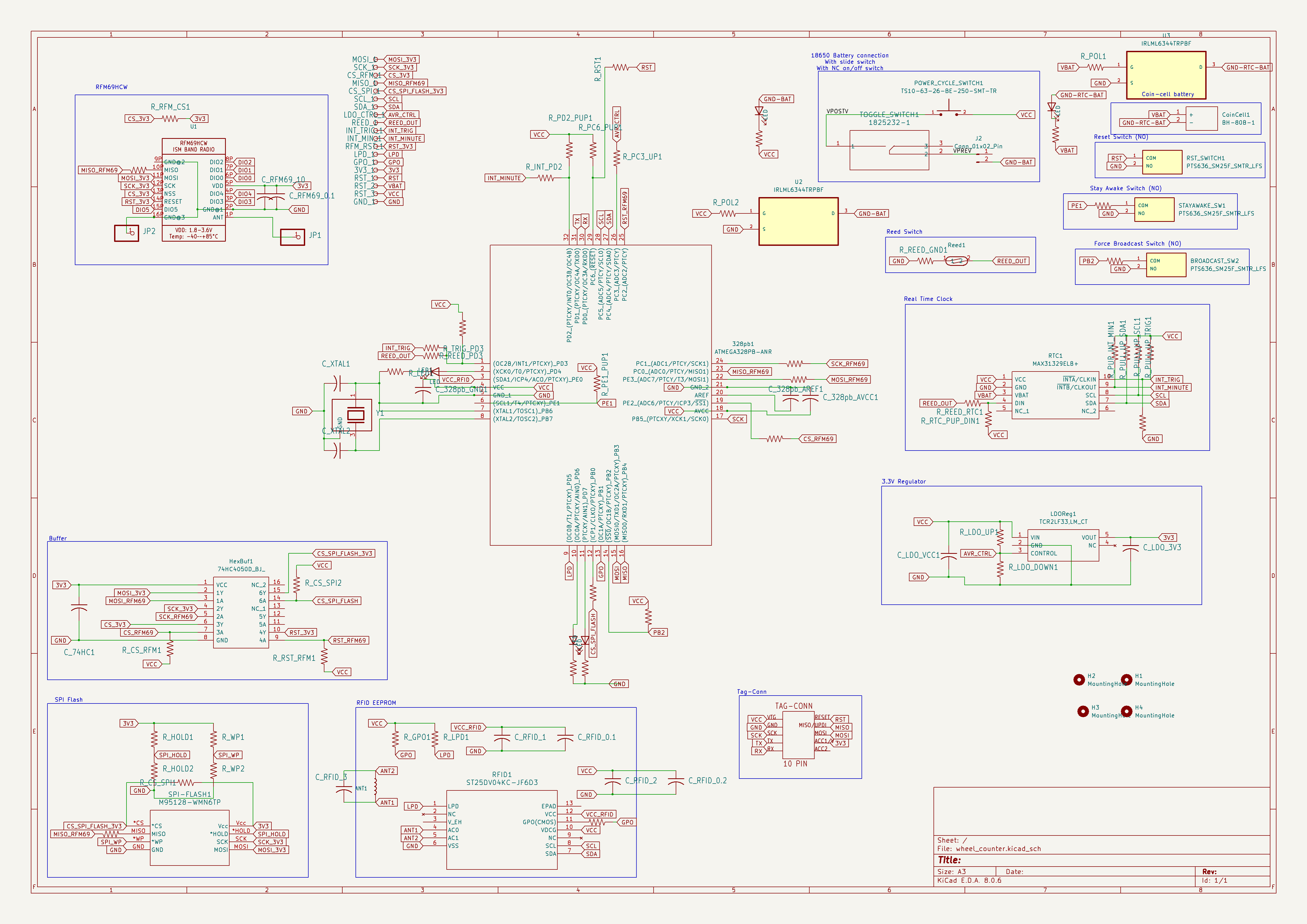Select the HexBuf1 74HC4050D buffer symbol
Viewport: 1307px width, 924px height.
pos(241,613)
